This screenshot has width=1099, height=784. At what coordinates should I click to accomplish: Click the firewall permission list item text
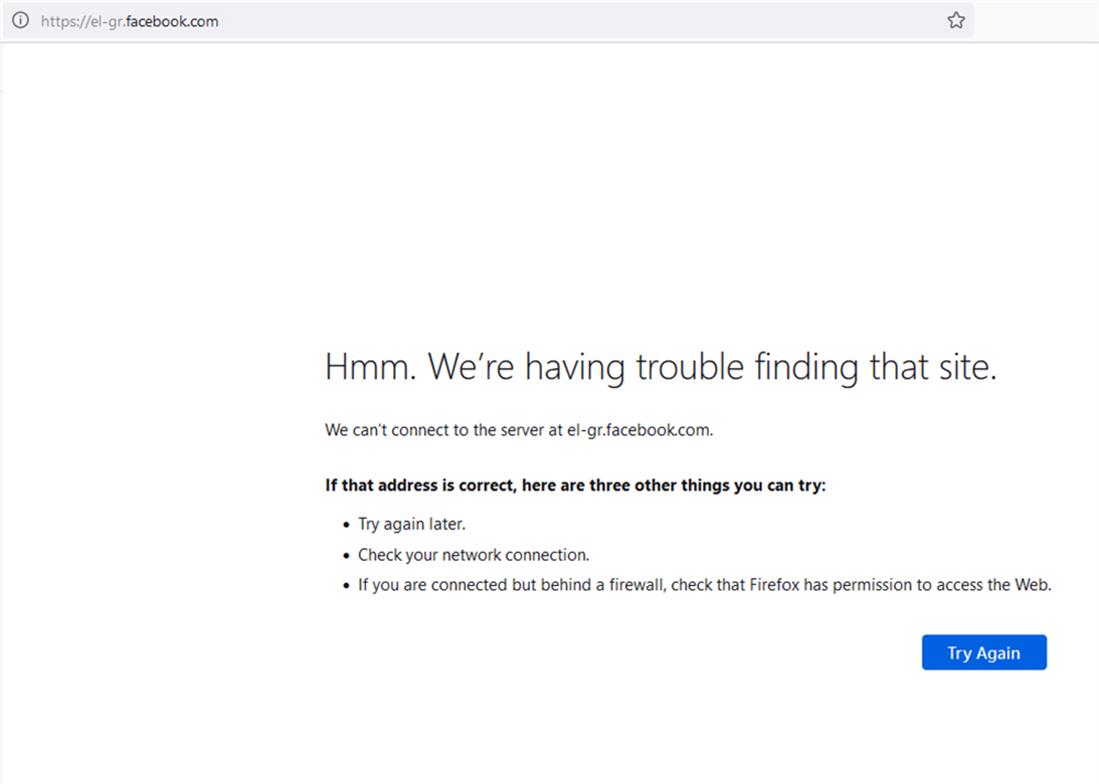point(704,585)
